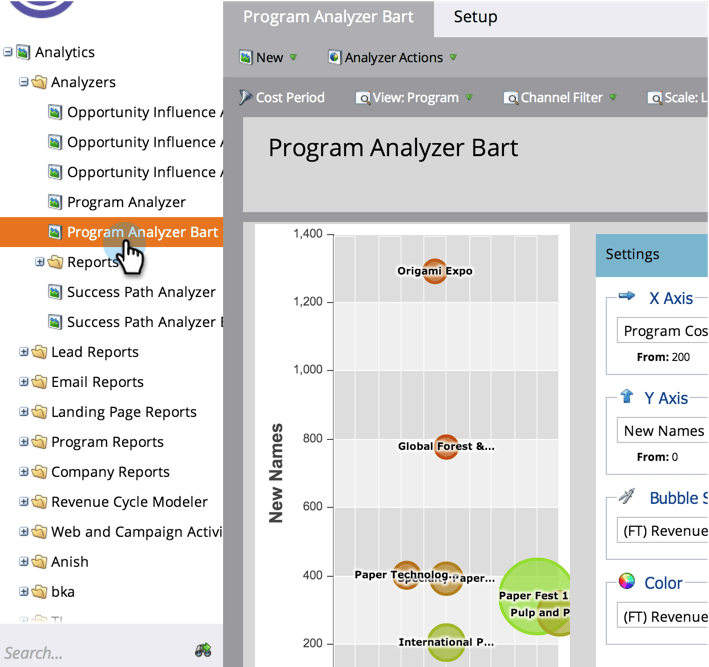Click the Bubble Size compass icon
The image size is (709, 667).
click(627, 497)
